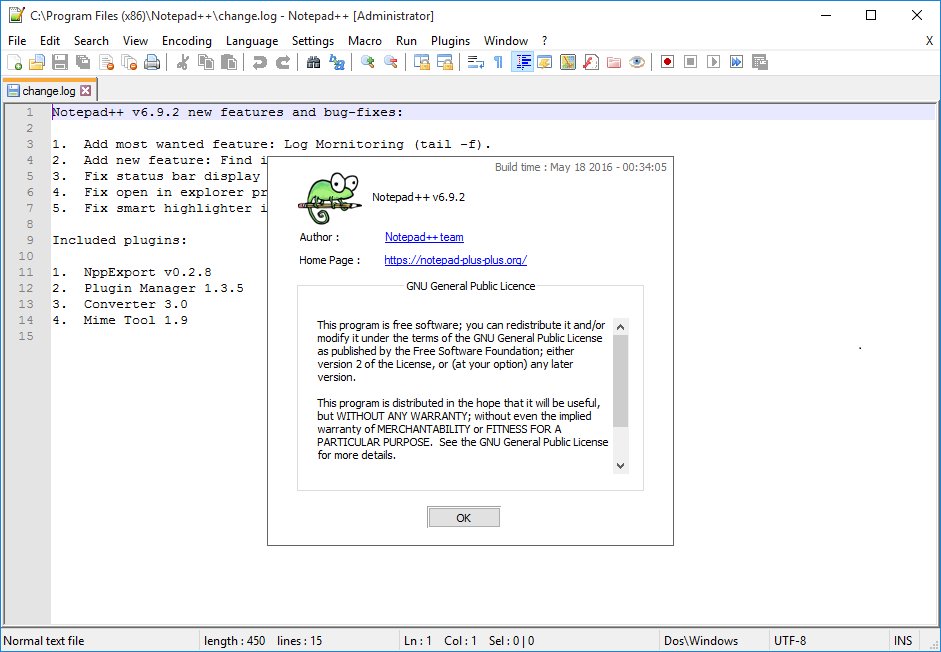The width and height of the screenshot is (941, 652).
Task: Save the current file using the floppy icon
Action: pyautogui.click(x=60, y=62)
